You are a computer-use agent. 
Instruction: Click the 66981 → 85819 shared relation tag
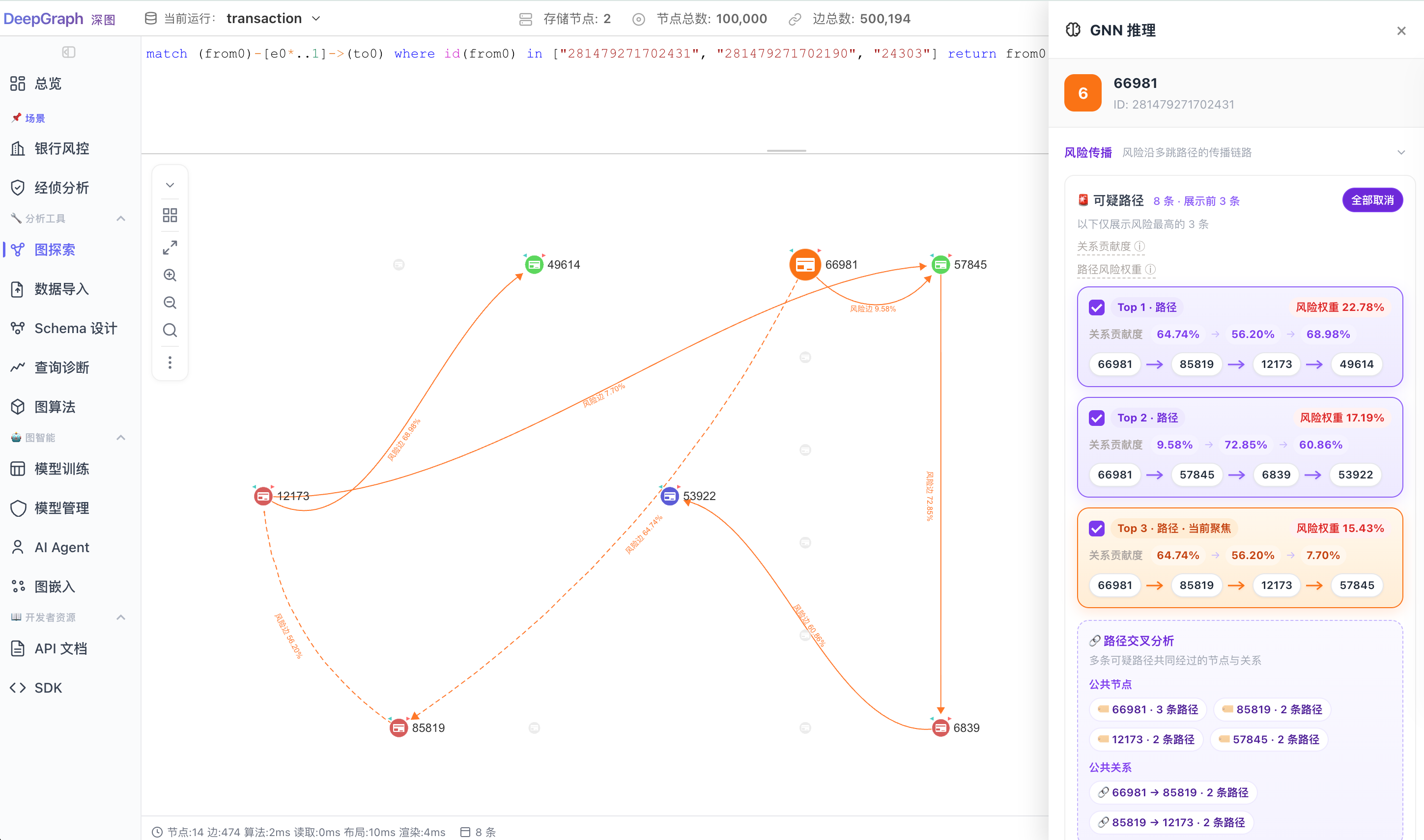pyautogui.click(x=1172, y=792)
